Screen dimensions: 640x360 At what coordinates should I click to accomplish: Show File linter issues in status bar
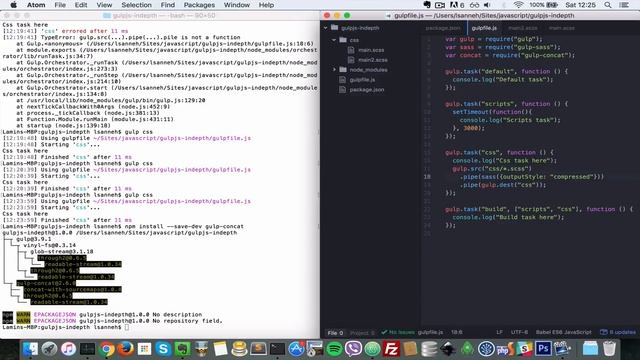click(335, 333)
